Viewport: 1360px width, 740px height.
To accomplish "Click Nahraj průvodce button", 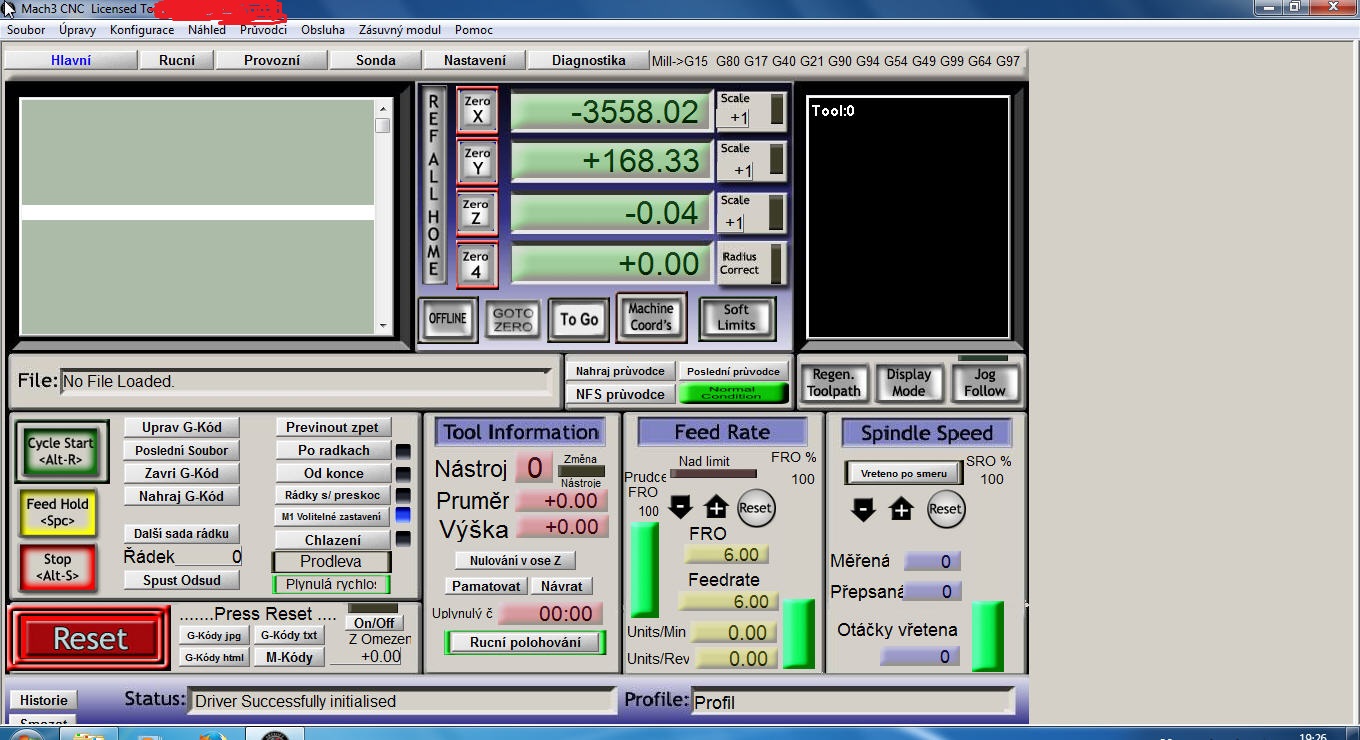I will 621,371.
